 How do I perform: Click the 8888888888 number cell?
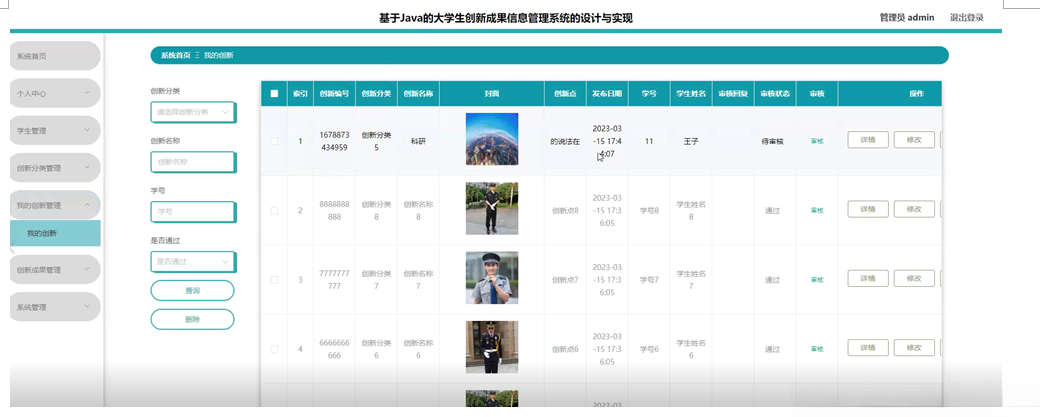(x=334, y=210)
